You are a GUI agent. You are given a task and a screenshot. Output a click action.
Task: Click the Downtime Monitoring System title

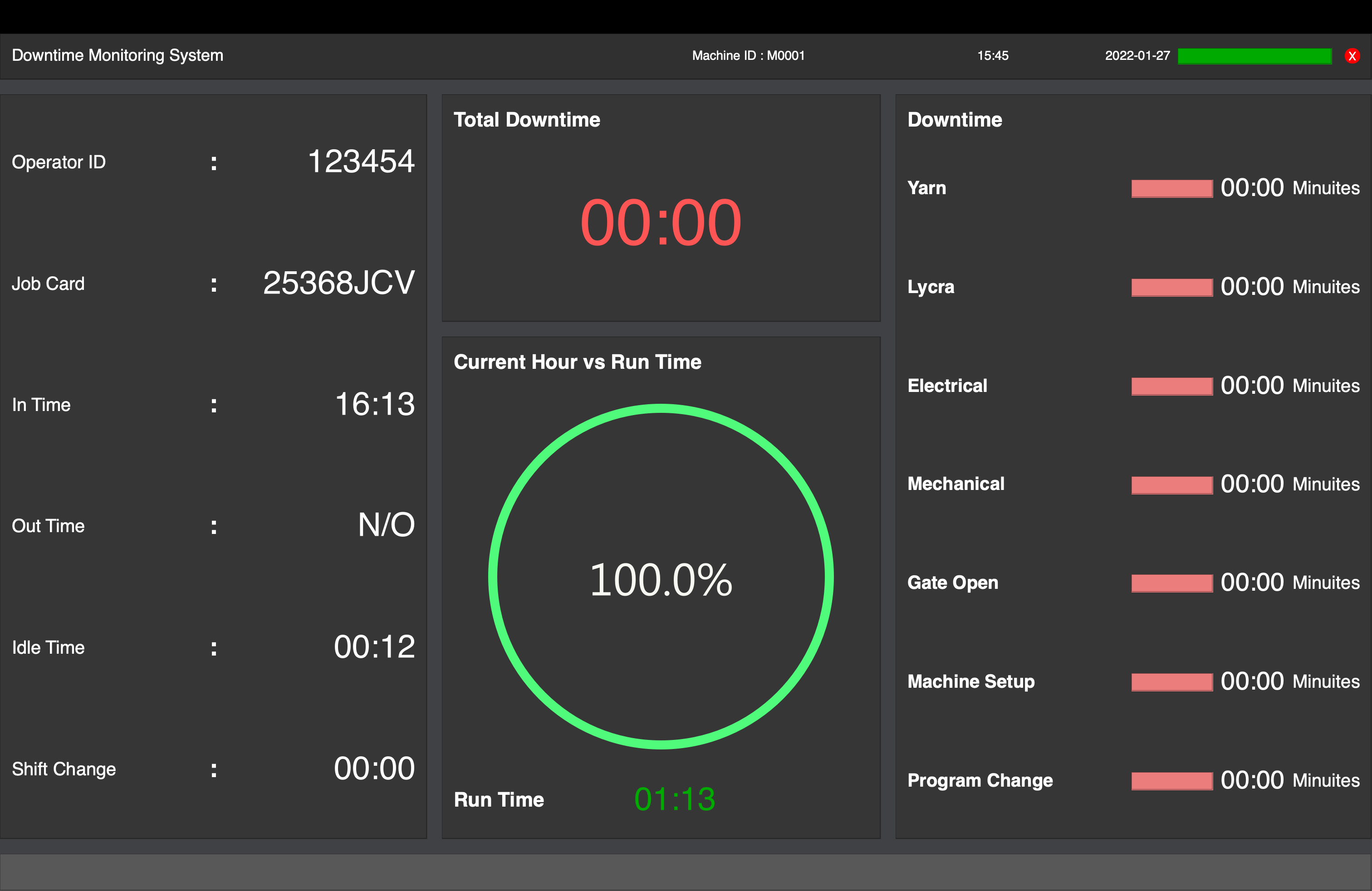118,55
